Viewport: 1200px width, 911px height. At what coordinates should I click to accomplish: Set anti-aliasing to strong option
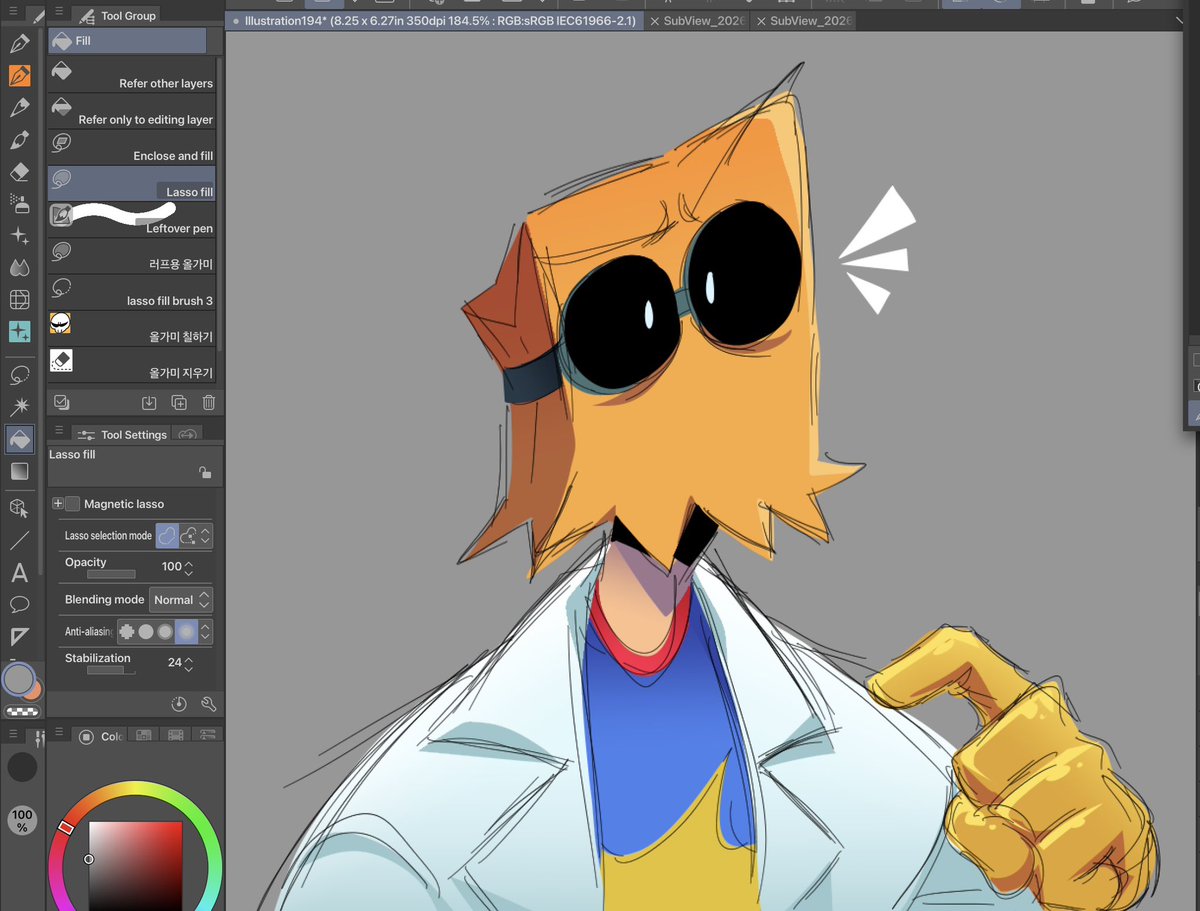[186, 632]
